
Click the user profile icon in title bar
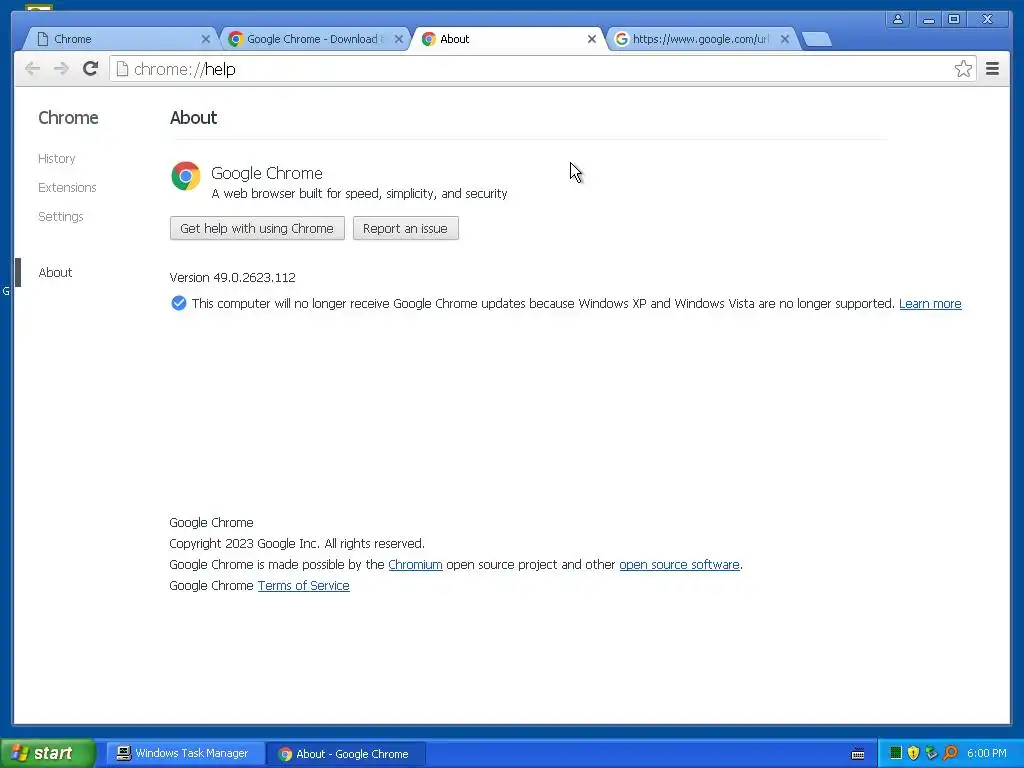(x=898, y=20)
